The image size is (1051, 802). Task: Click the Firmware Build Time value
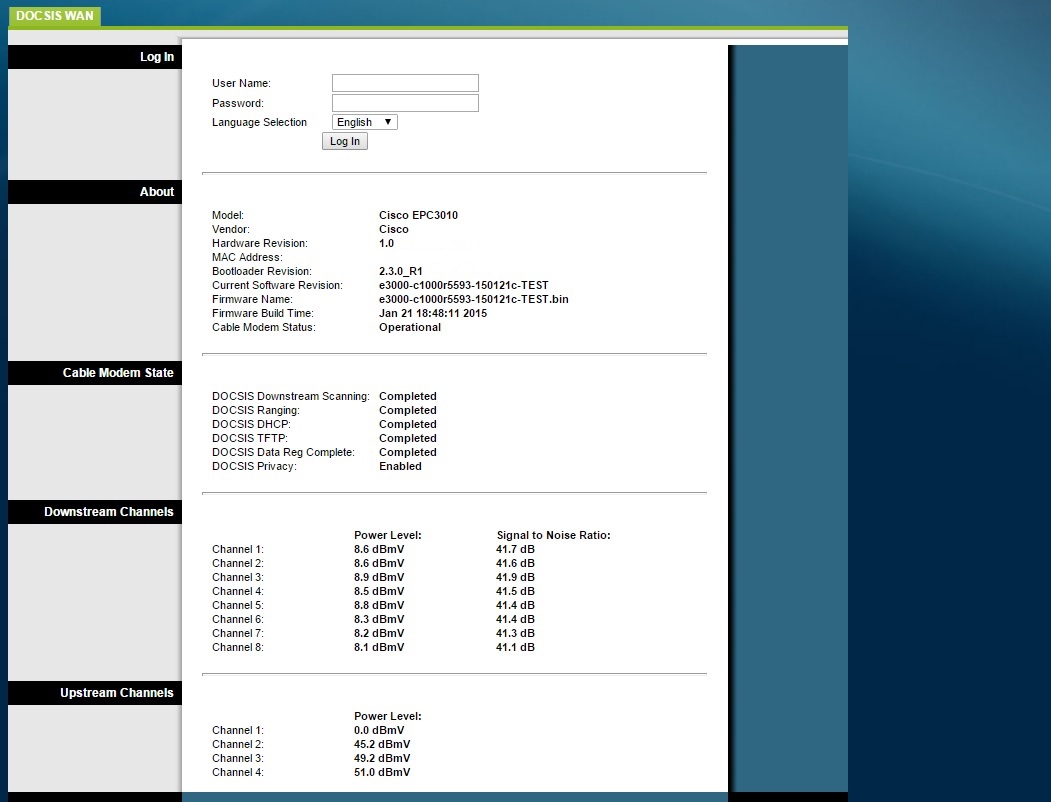[432, 314]
